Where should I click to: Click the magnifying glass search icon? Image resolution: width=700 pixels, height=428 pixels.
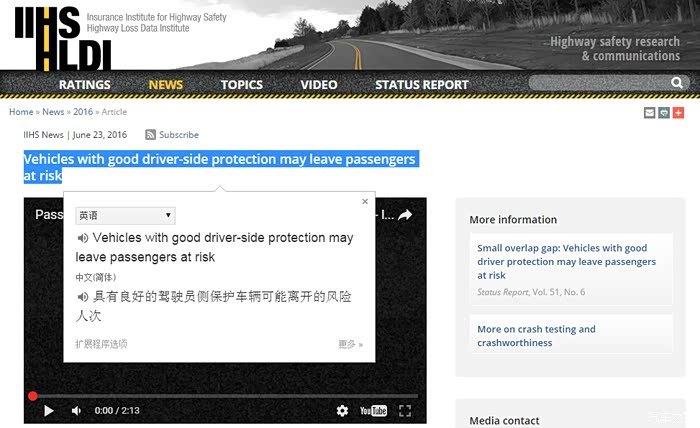pos(677,83)
